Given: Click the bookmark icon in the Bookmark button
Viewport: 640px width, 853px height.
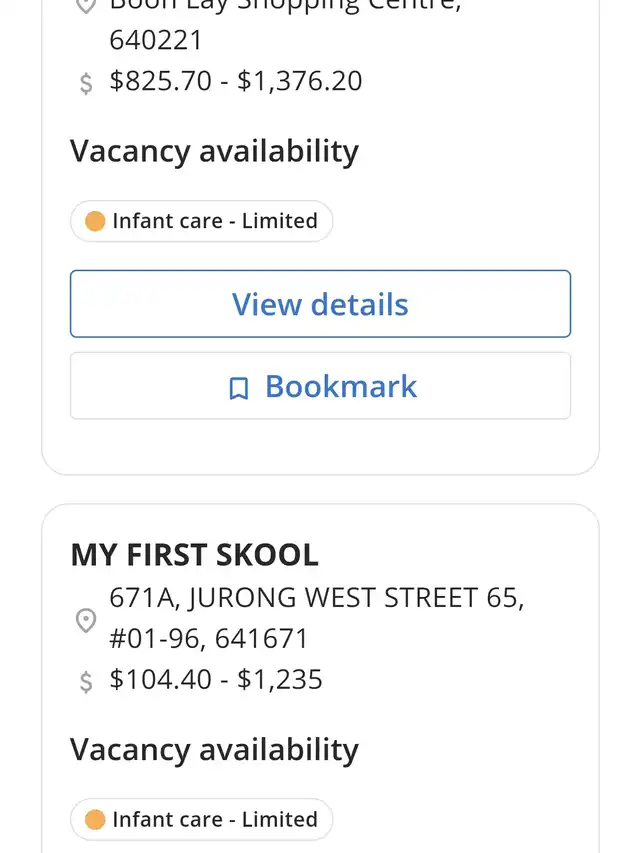Looking at the screenshot, I should (x=239, y=388).
